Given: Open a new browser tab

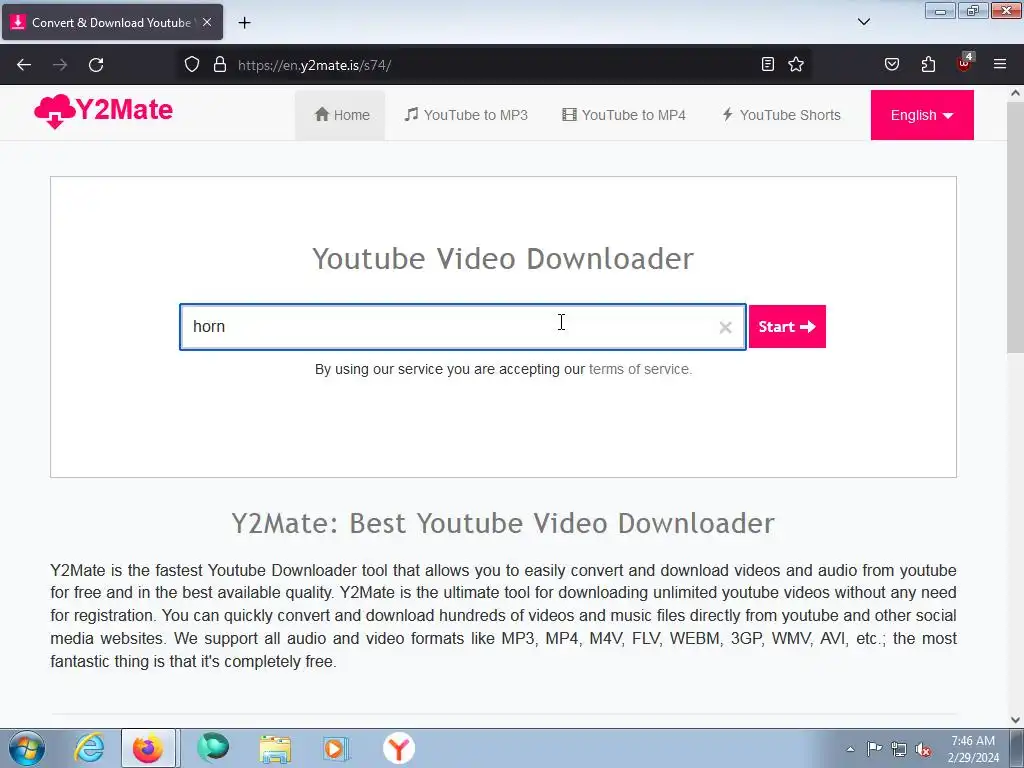Looking at the screenshot, I should [244, 23].
